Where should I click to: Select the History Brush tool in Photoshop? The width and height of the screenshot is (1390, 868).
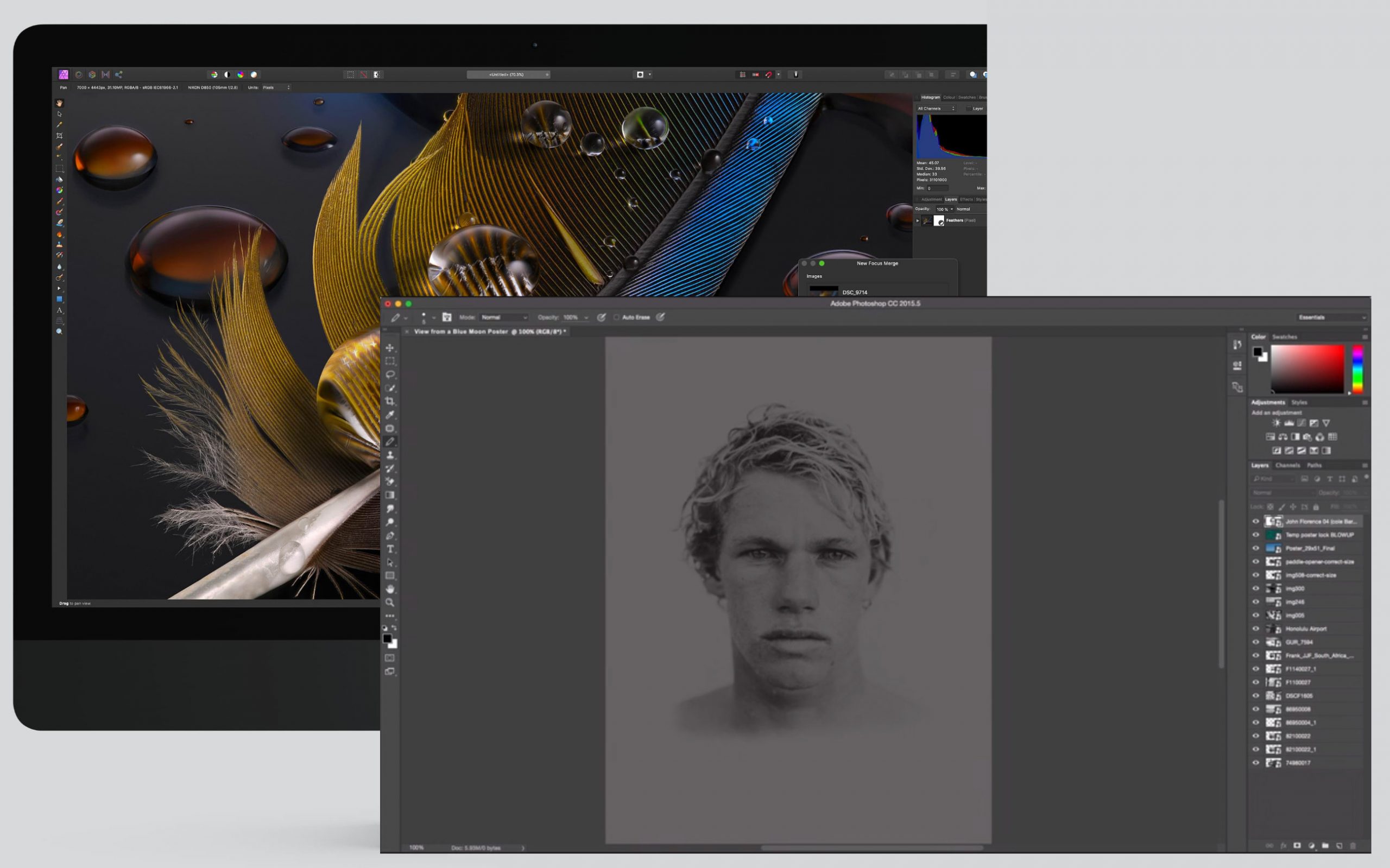click(390, 468)
